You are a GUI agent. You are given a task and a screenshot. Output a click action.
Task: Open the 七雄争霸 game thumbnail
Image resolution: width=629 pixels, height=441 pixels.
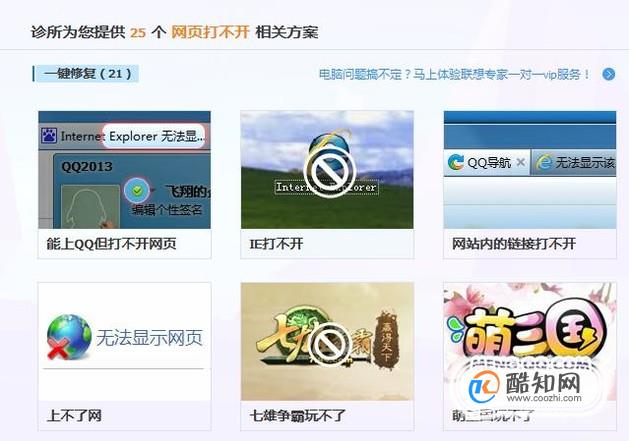327,341
